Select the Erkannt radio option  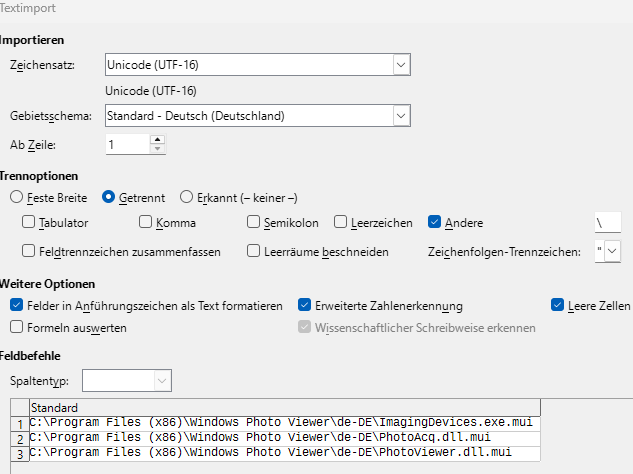coord(186,197)
